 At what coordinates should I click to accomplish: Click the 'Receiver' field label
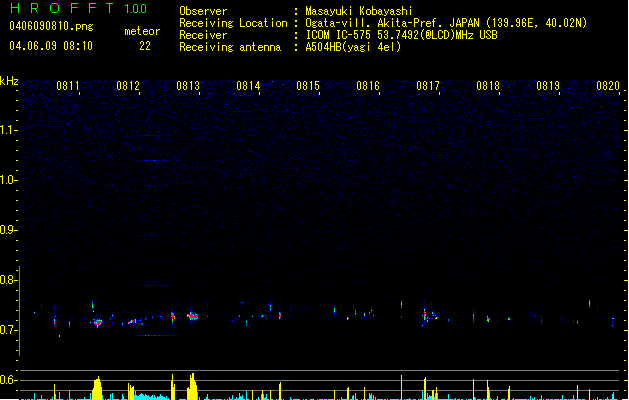203,35
